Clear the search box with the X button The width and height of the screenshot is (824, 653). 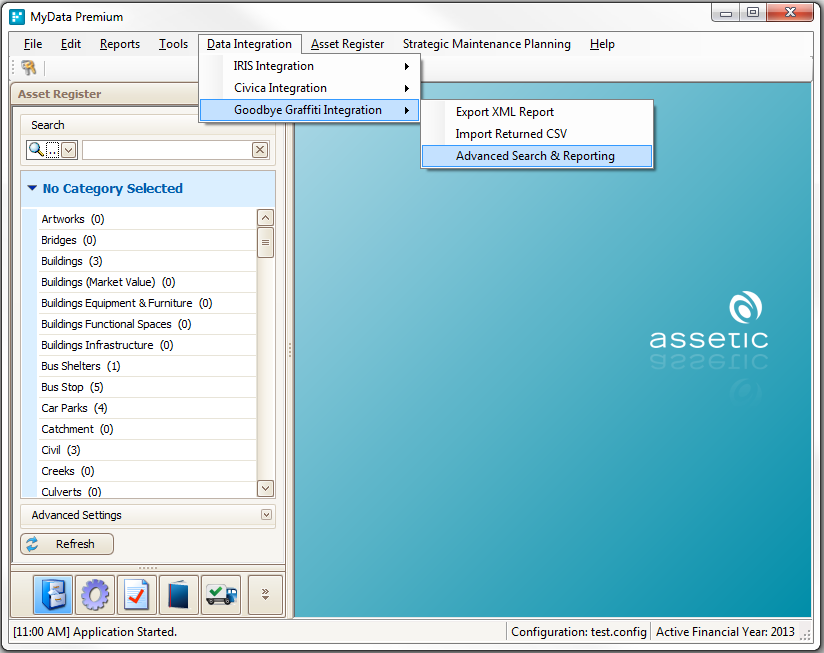coord(260,150)
